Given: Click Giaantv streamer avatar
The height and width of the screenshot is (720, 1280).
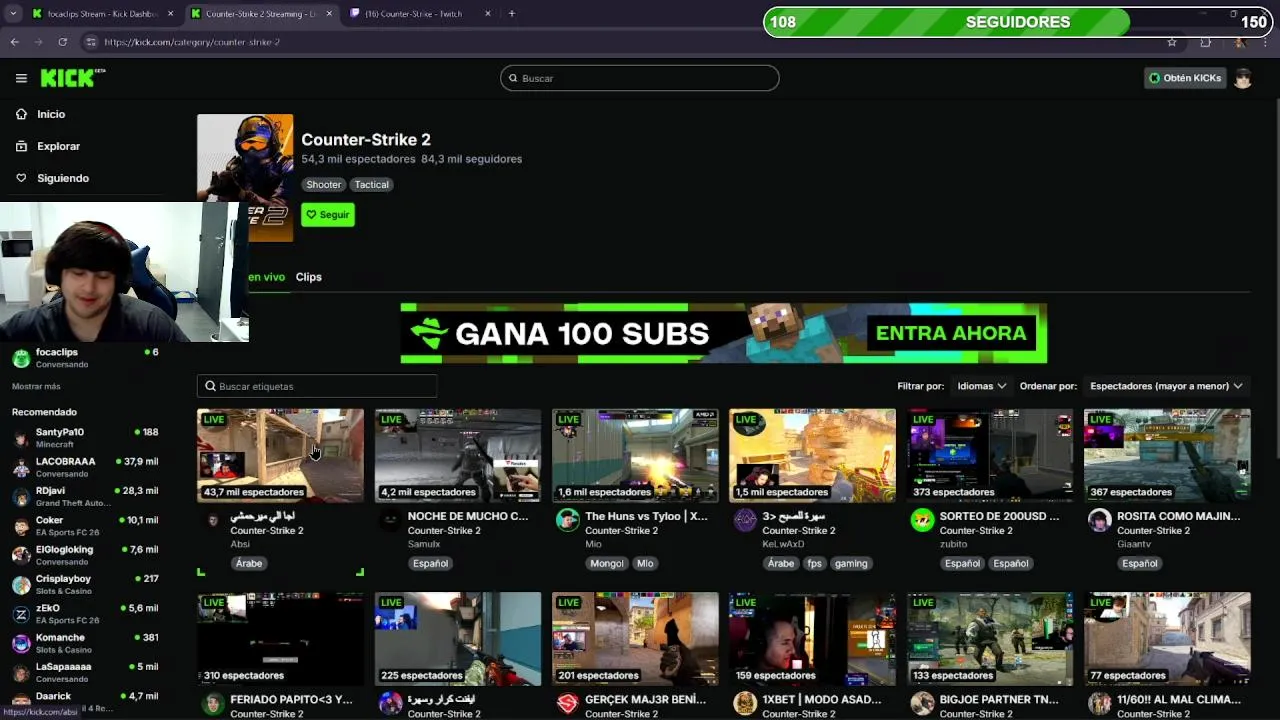Looking at the screenshot, I should [1099, 520].
